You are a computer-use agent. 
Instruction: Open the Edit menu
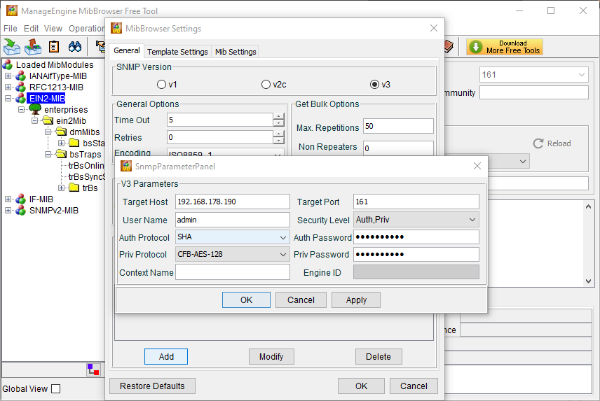31,28
